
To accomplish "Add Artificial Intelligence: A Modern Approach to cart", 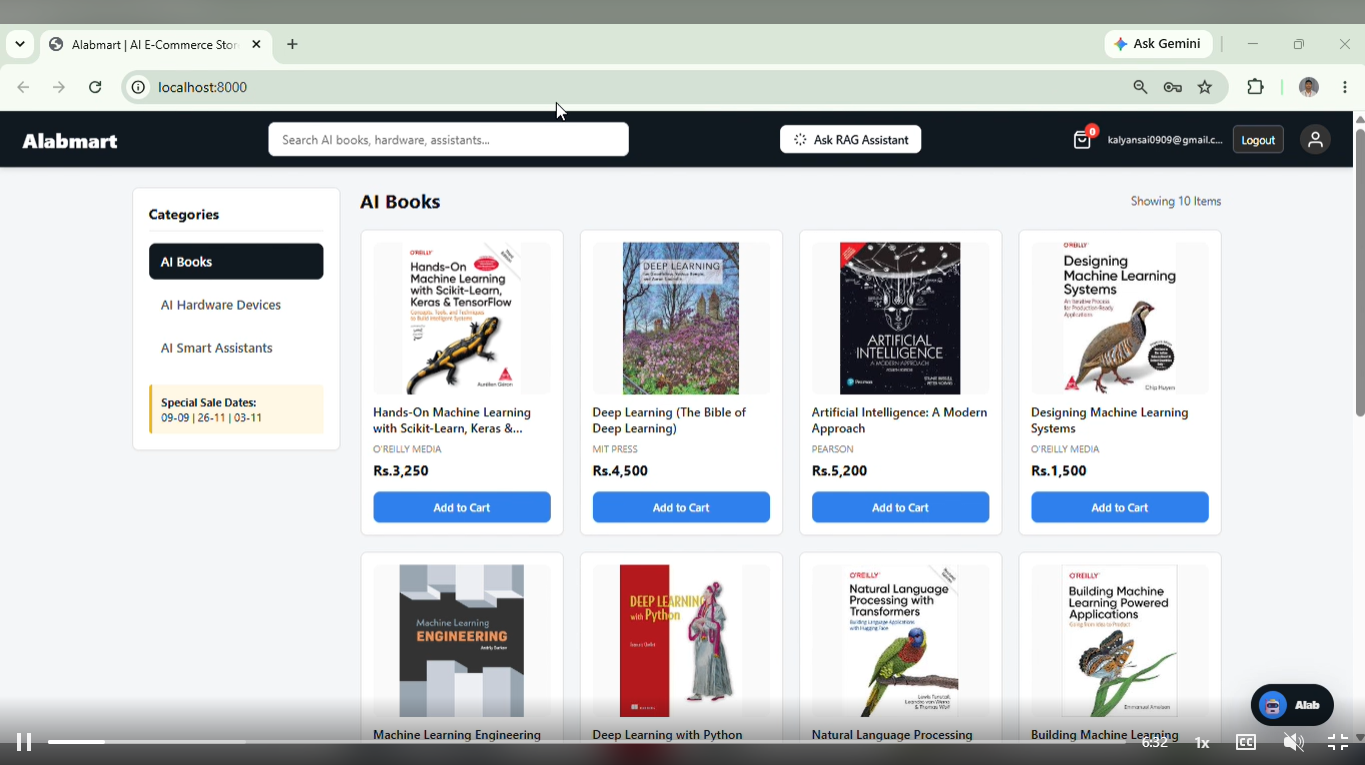I will click(x=900, y=507).
